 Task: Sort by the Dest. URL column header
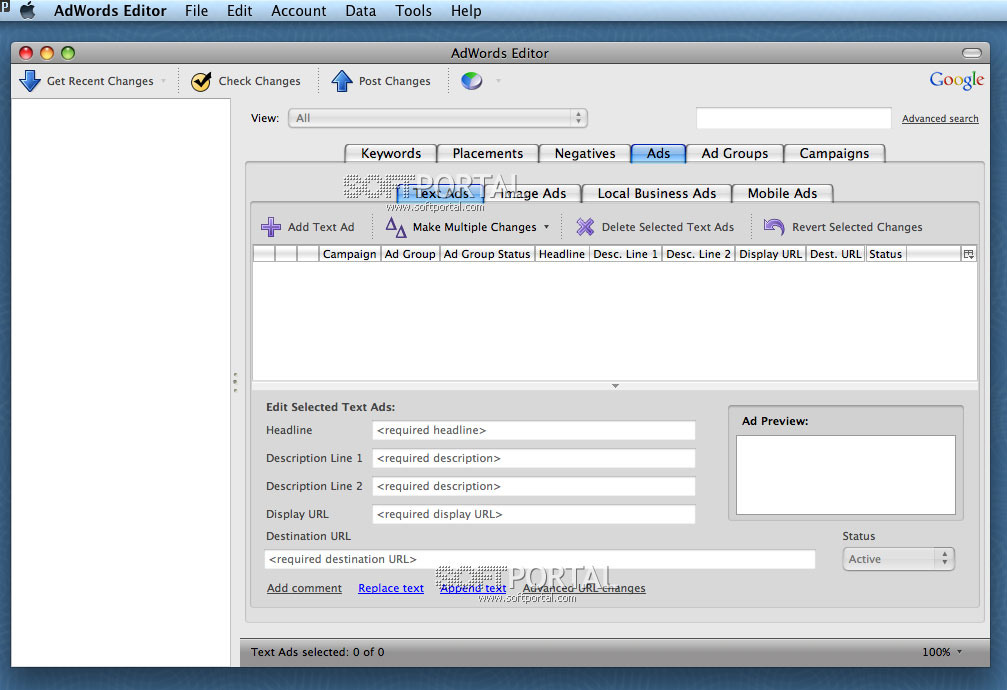point(836,254)
